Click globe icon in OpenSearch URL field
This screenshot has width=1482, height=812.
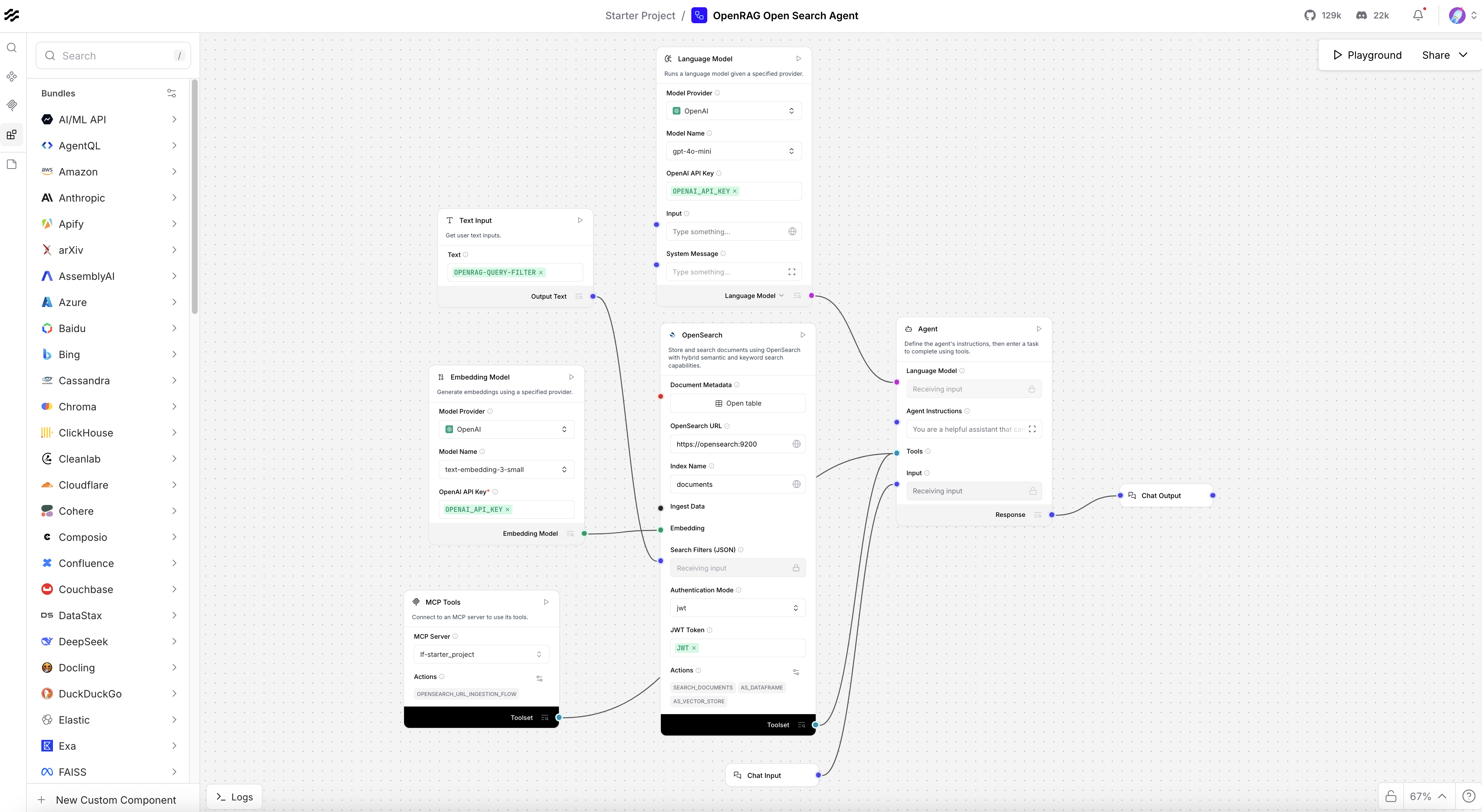796,444
